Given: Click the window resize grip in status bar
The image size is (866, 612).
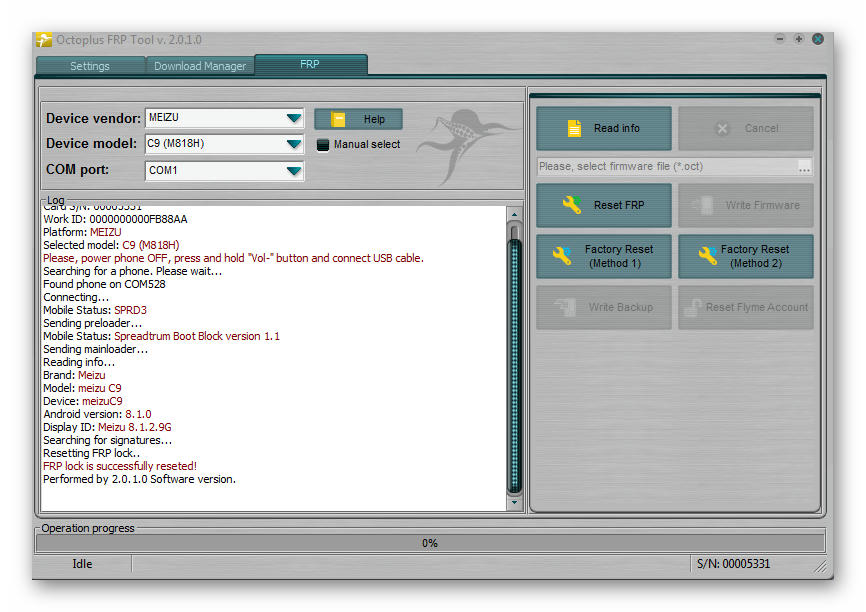Looking at the screenshot, I should click(x=821, y=567).
